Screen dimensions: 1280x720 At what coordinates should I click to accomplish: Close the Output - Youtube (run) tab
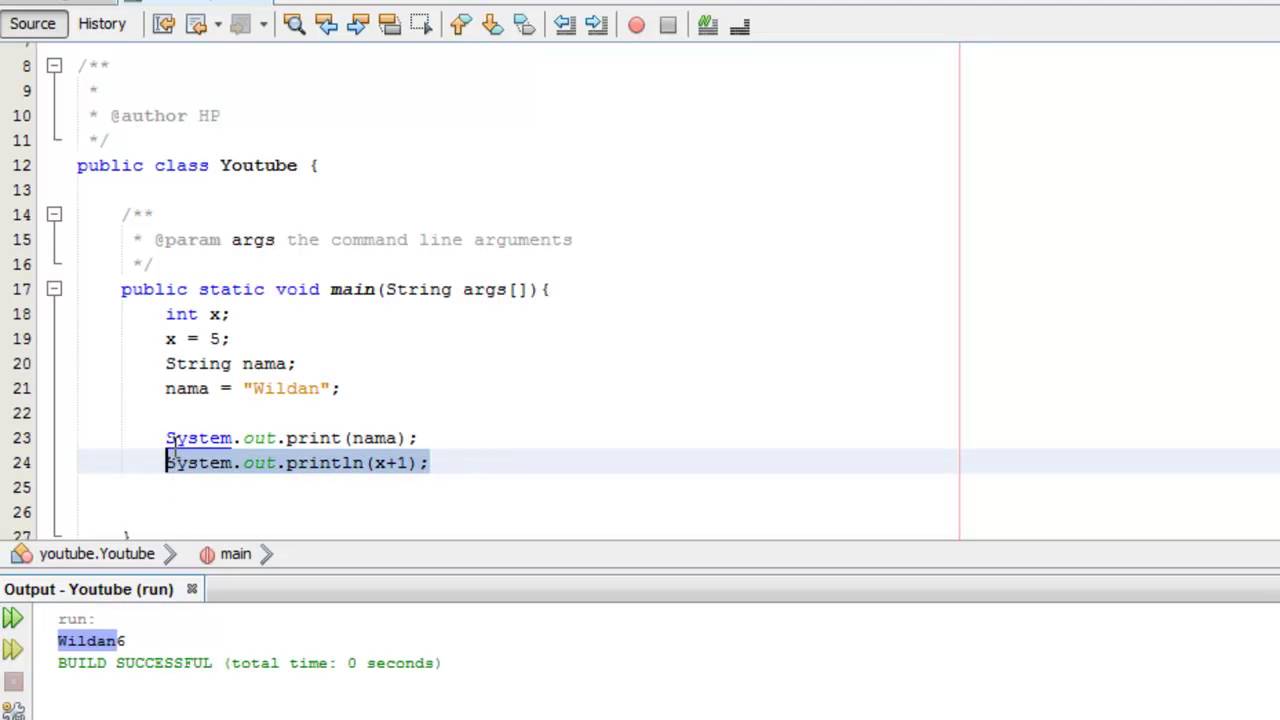192,589
